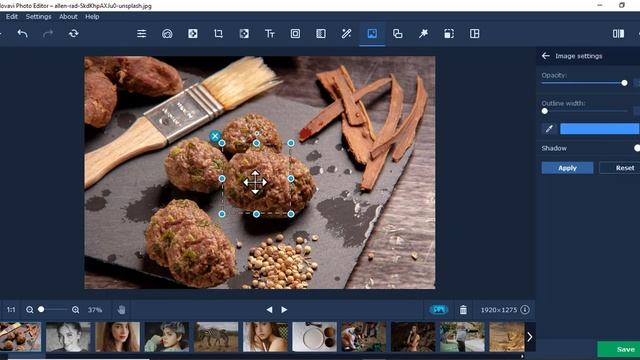This screenshot has height=360, width=640.
Task: Select the Text tool
Action: click(270, 33)
